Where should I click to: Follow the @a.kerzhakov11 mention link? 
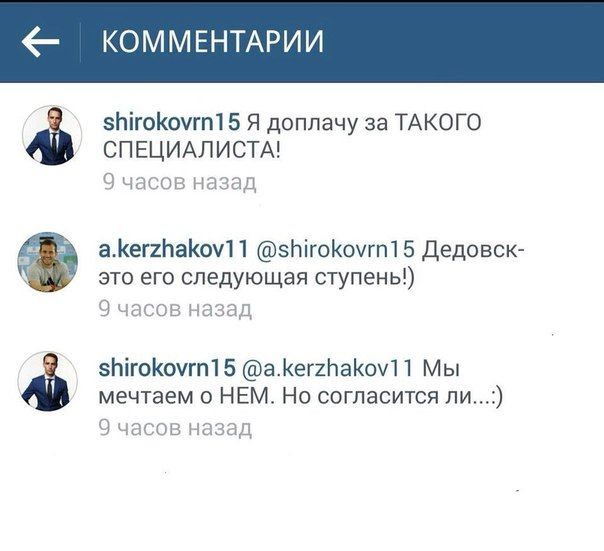328,368
